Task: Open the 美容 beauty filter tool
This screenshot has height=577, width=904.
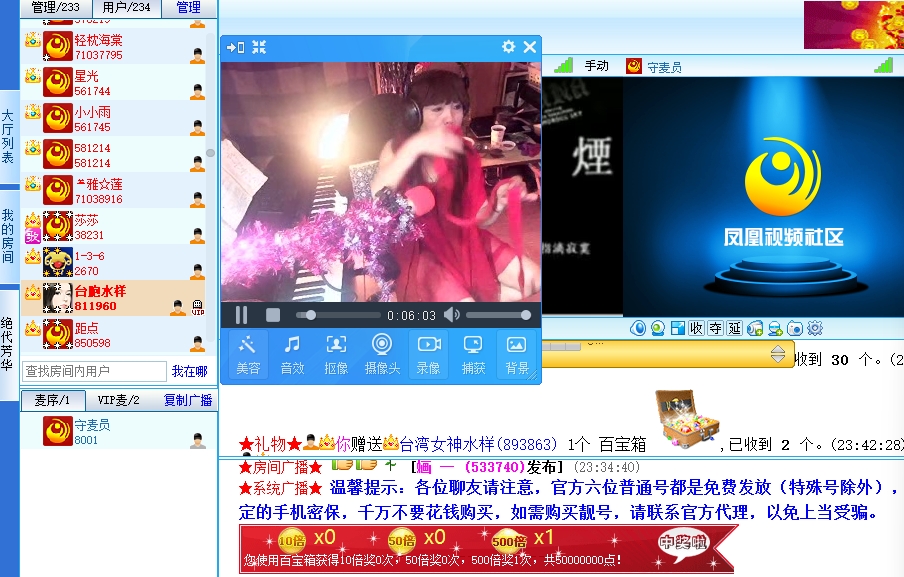Action: click(x=248, y=354)
